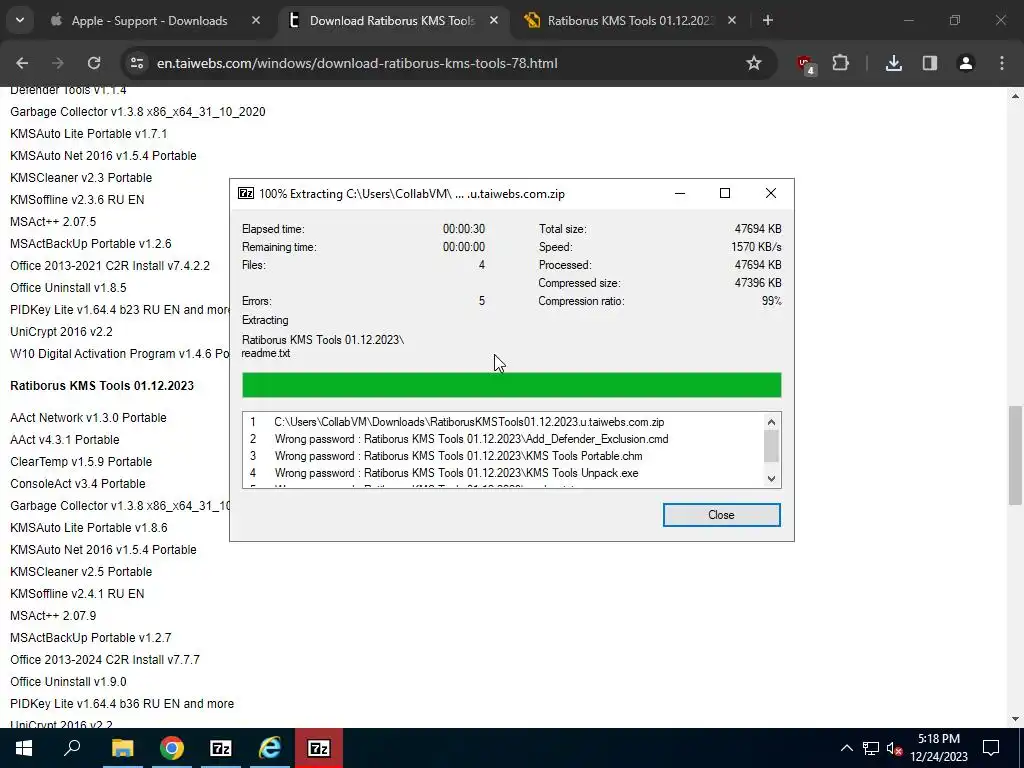Toggle the browser side panel
This screenshot has height=768, width=1024.
click(930, 63)
